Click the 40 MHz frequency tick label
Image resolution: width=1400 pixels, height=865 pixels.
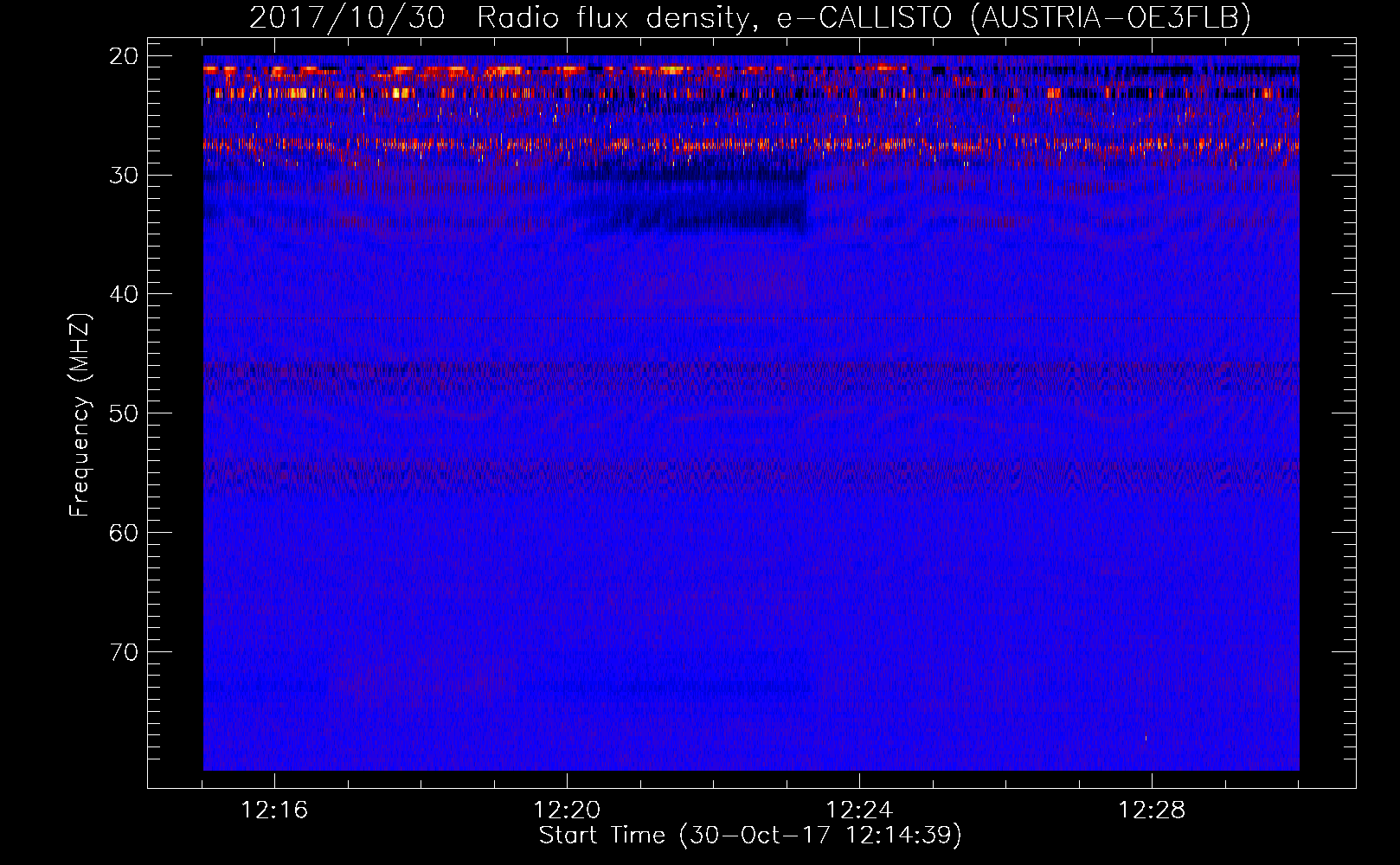tap(125, 294)
